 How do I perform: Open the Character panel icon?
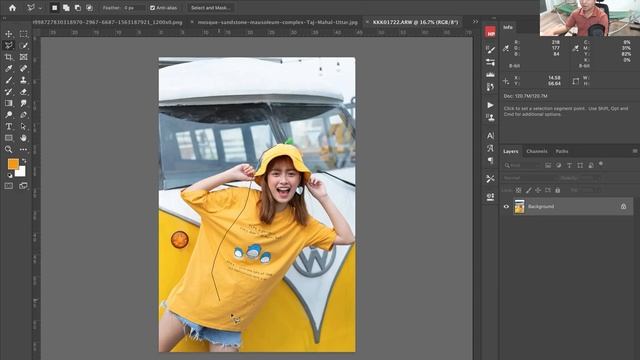pyautogui.click(x=490, y=136)
